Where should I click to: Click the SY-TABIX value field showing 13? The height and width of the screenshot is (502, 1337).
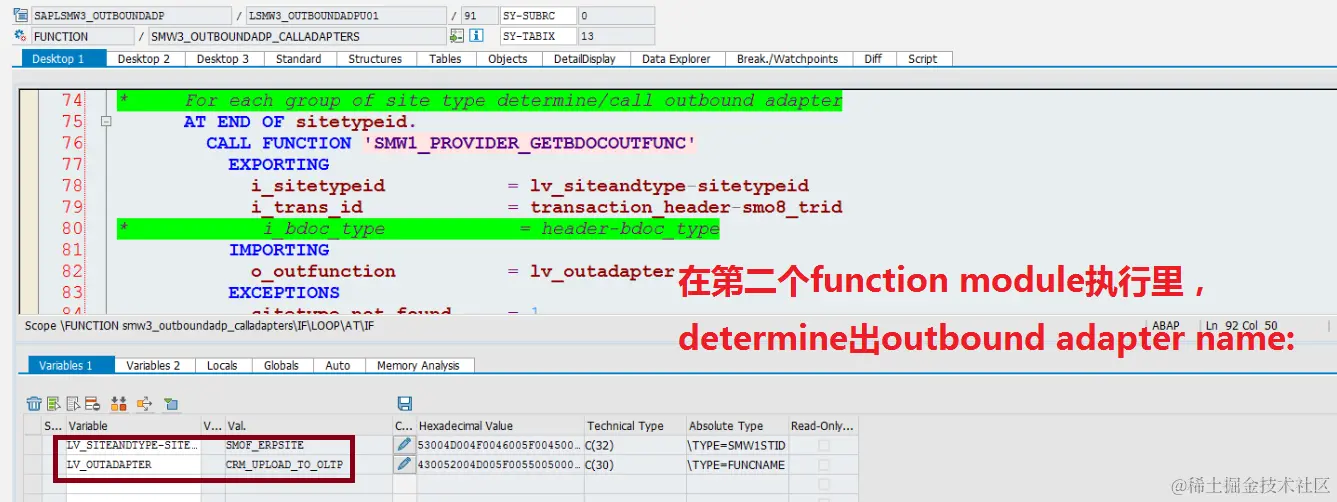(x=616, y=36)
